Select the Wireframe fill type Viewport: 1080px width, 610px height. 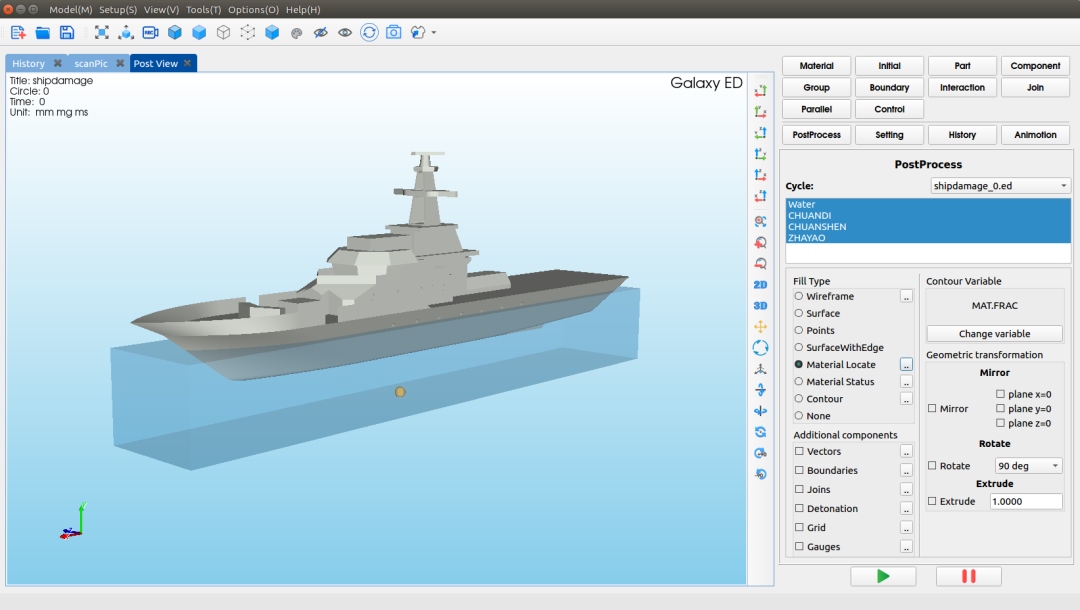[x=799, y=296]
